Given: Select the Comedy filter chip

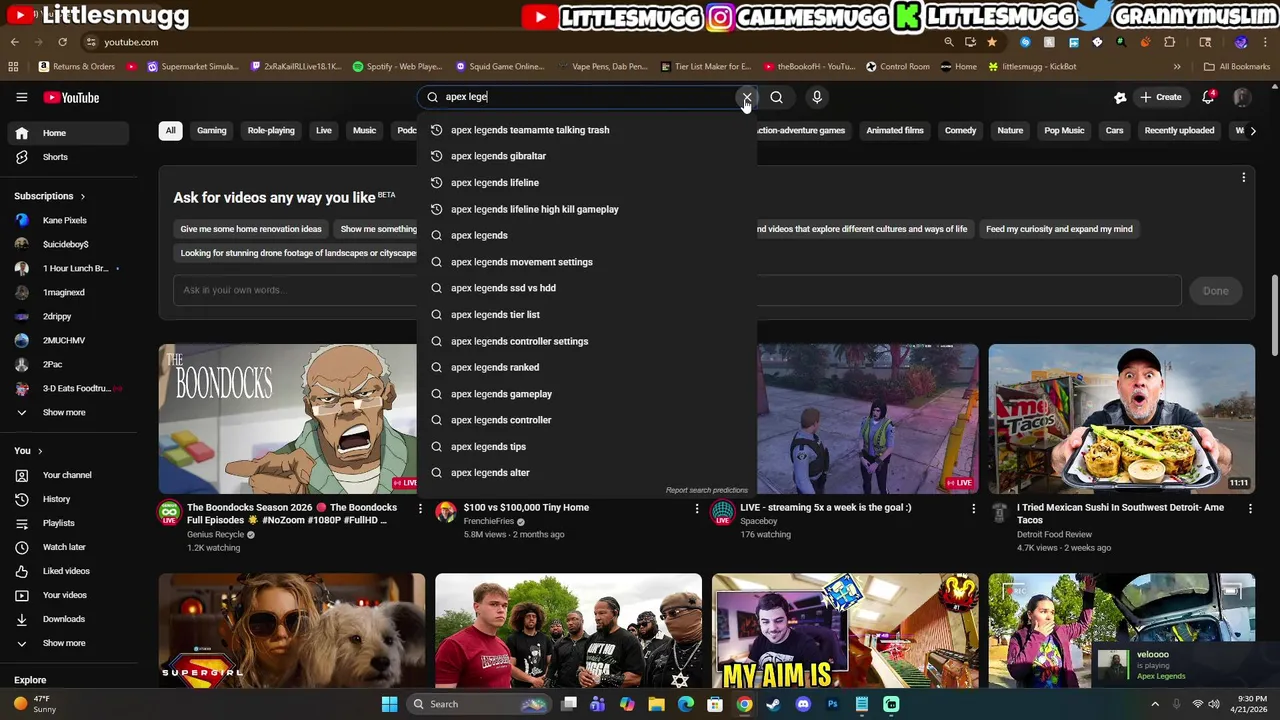Looking at the screenshot, I should click(x=960, y=130).
